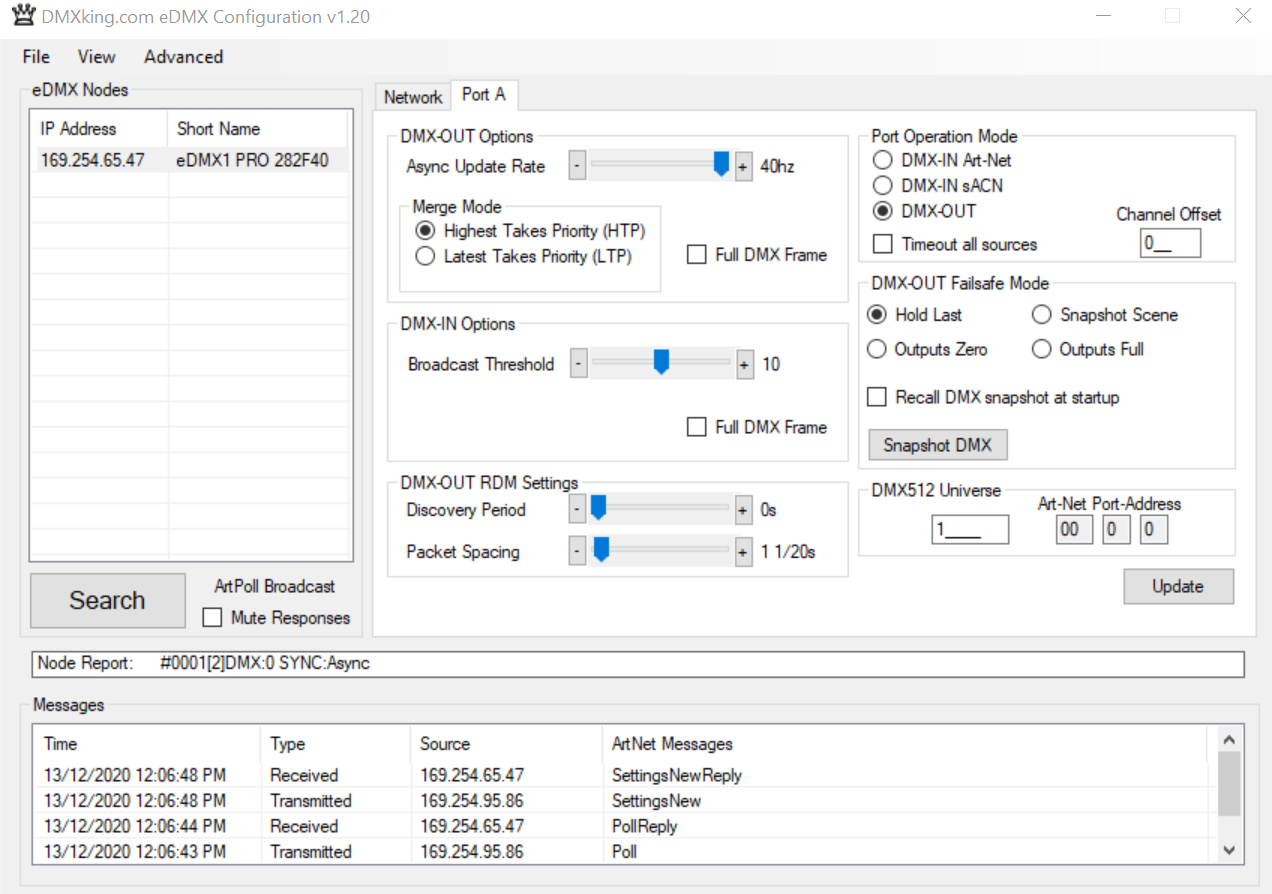This screenshot has width=1272, height=894.
Task: Click the Messages list scroll down arrow
Action: (x=1229, y=850)
